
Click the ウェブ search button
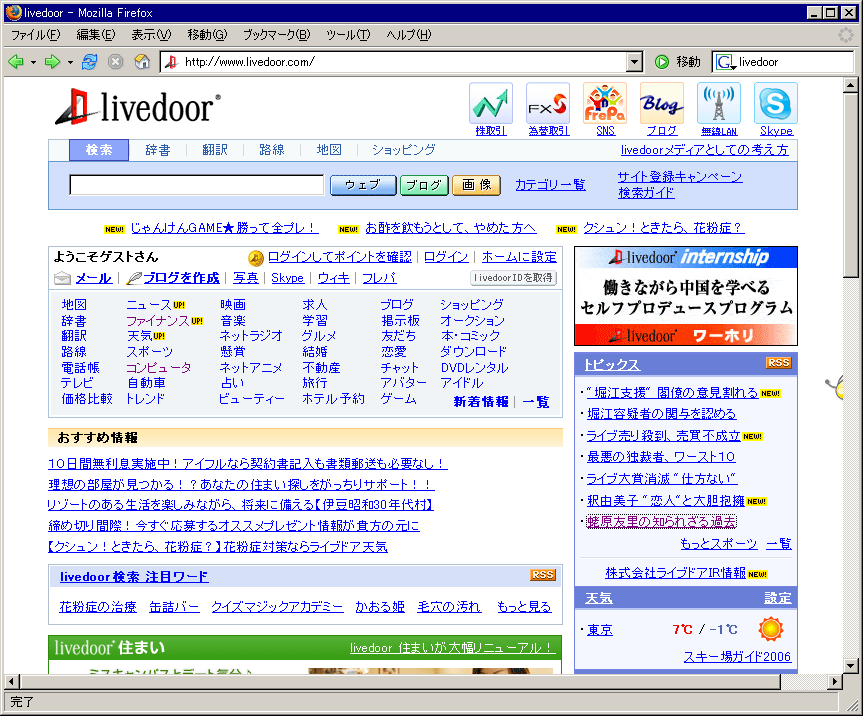click(363, 185)
